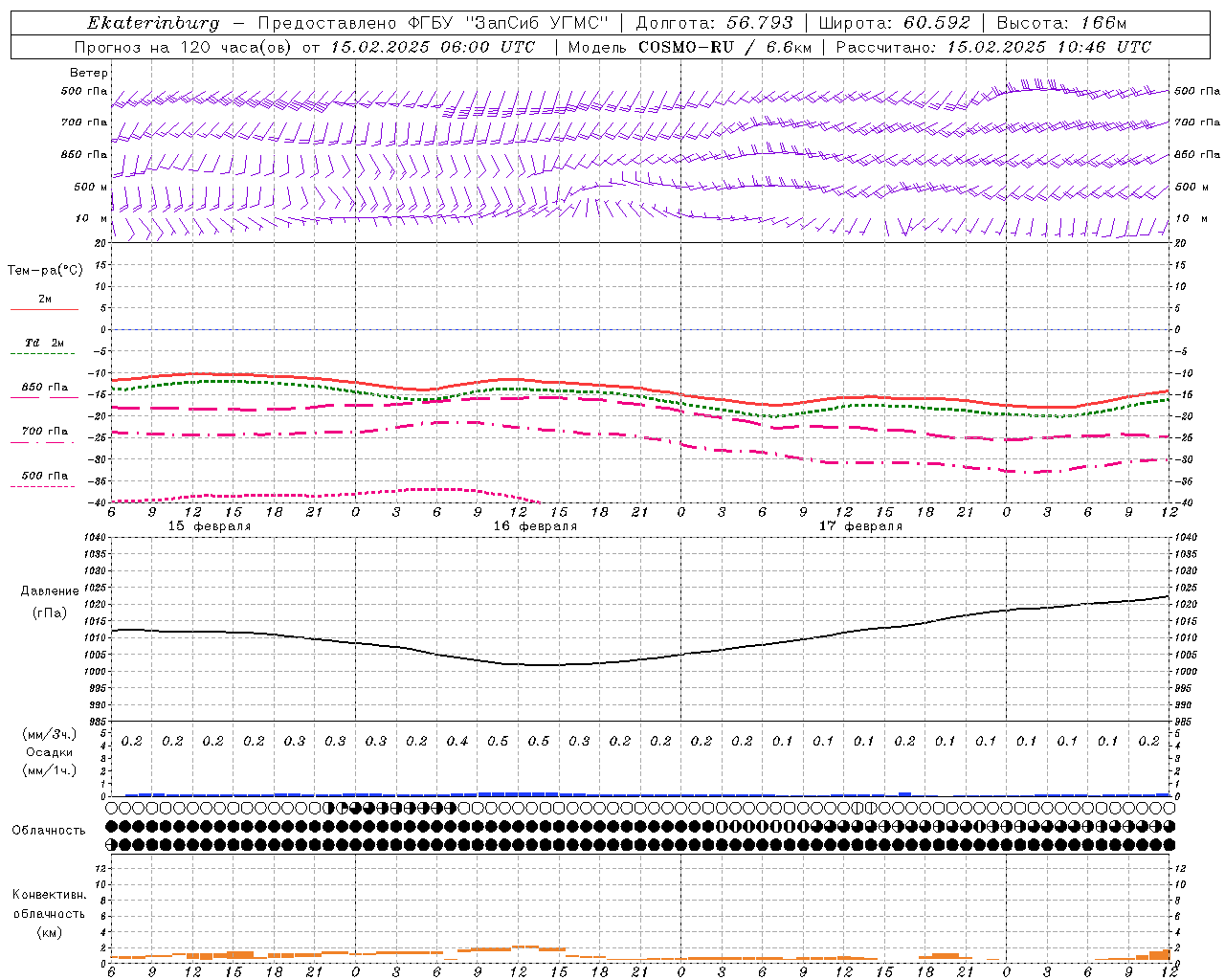Click the 'Конвективн.' convective cloud label
The height and width of the screenshot is (980, 1225).
49,895
